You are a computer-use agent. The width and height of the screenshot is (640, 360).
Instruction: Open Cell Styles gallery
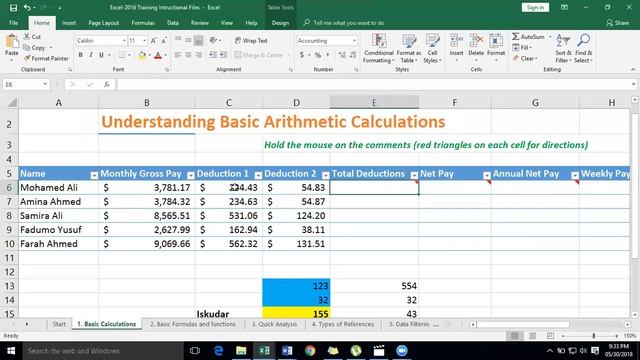[x=432, y=49]
